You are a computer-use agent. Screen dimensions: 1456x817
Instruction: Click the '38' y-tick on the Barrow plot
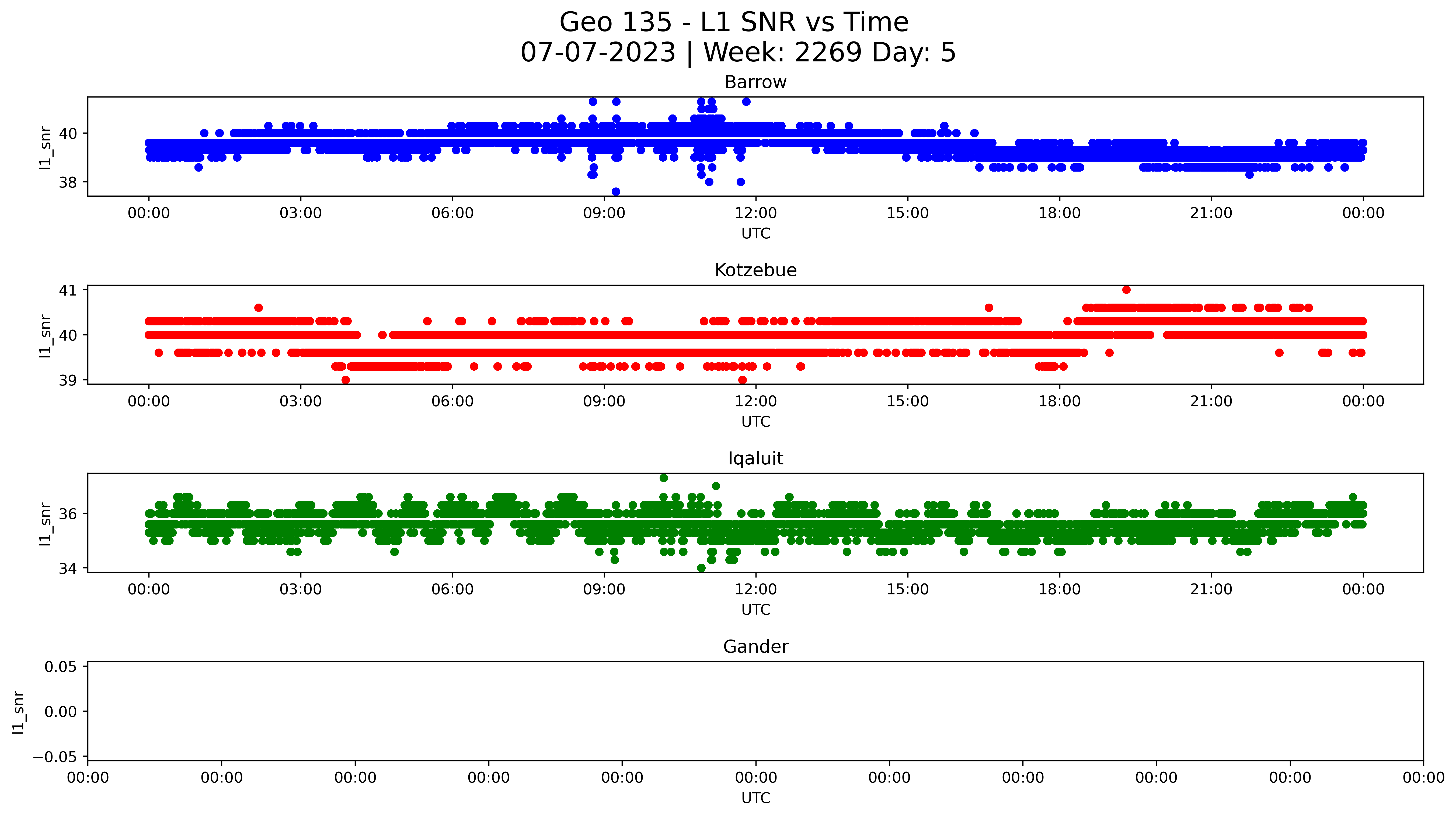pos(68,183)
